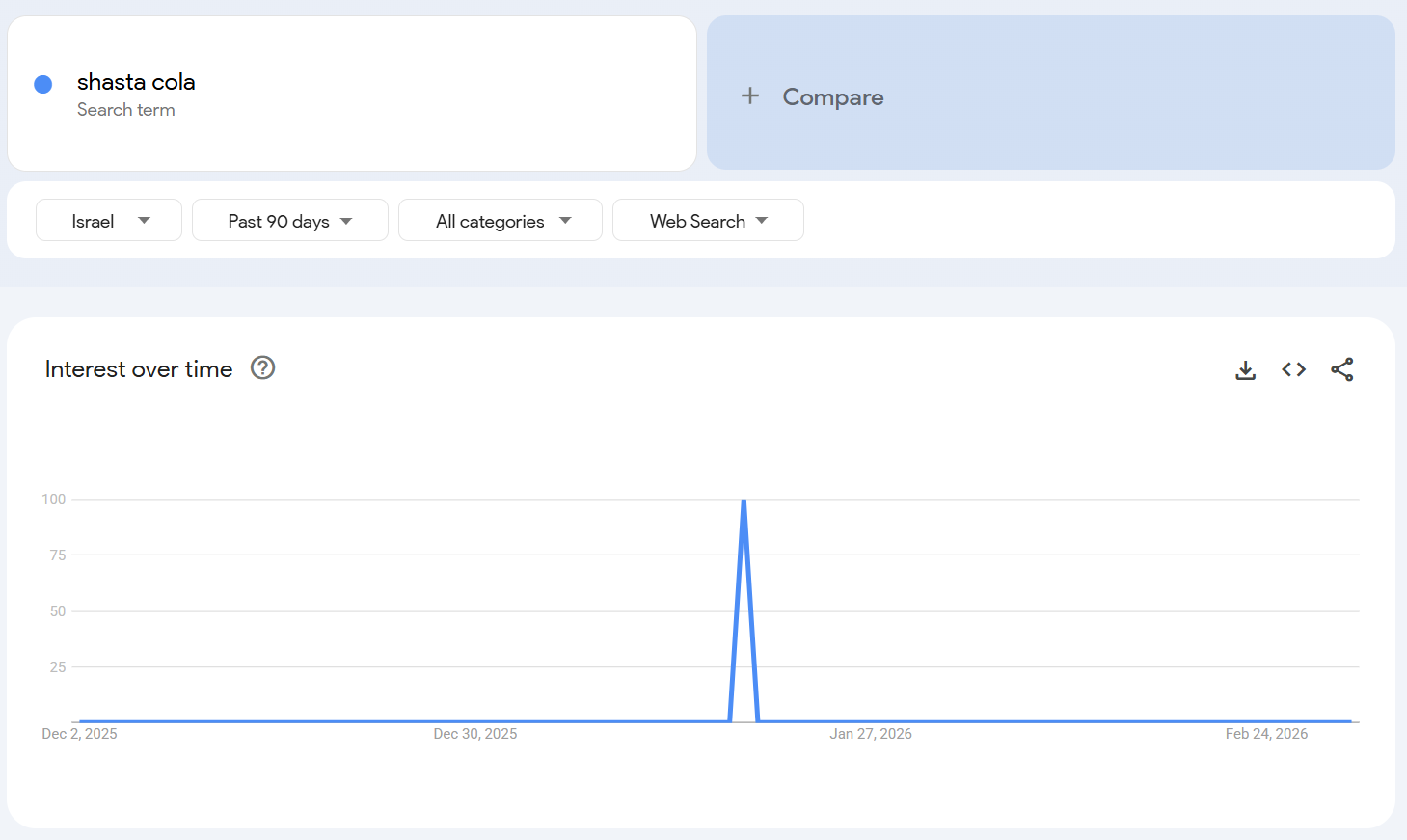Click the Feb 24, 2026 date label

[1265, 734]
